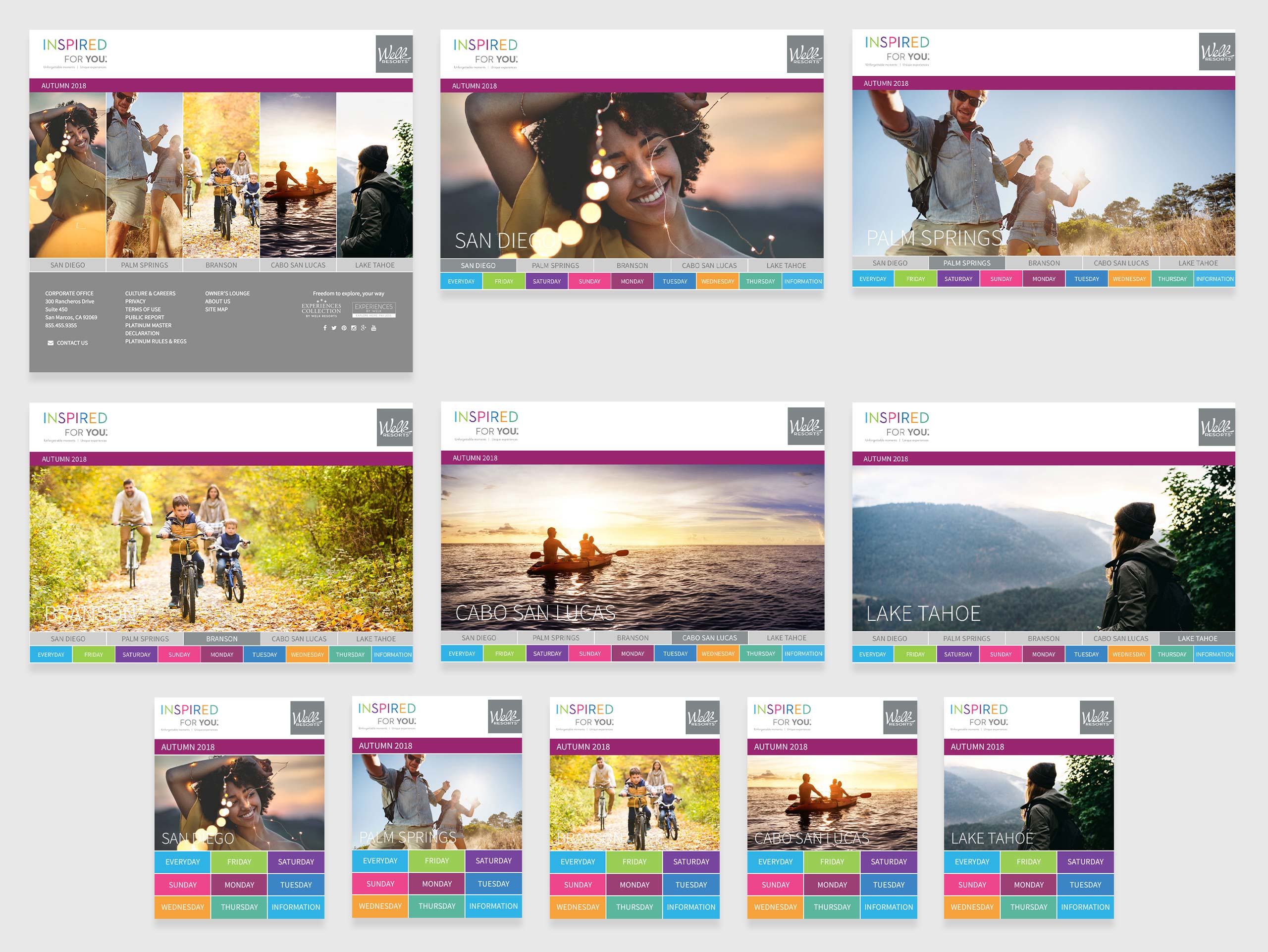Screen dimensions: 1268x952
Task: Click the Facebook icon in the footer
Action: tap(325, 328)
